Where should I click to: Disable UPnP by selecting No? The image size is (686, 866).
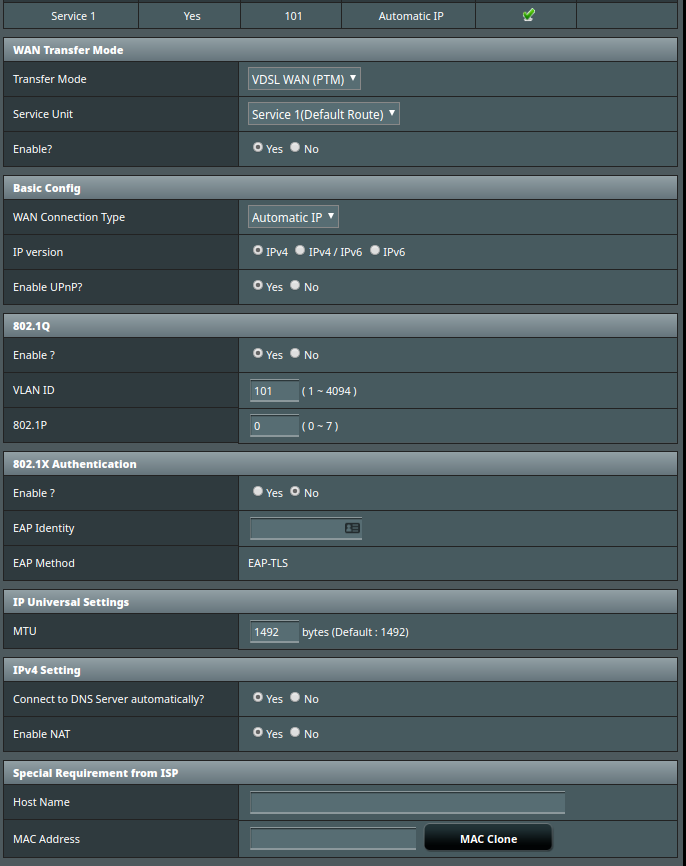point(295,286)
